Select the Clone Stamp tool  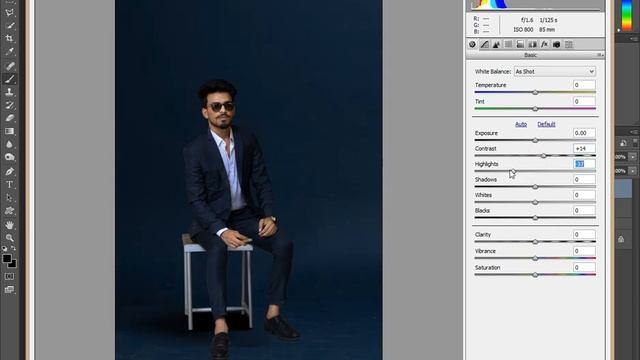(x=9, y=92)
